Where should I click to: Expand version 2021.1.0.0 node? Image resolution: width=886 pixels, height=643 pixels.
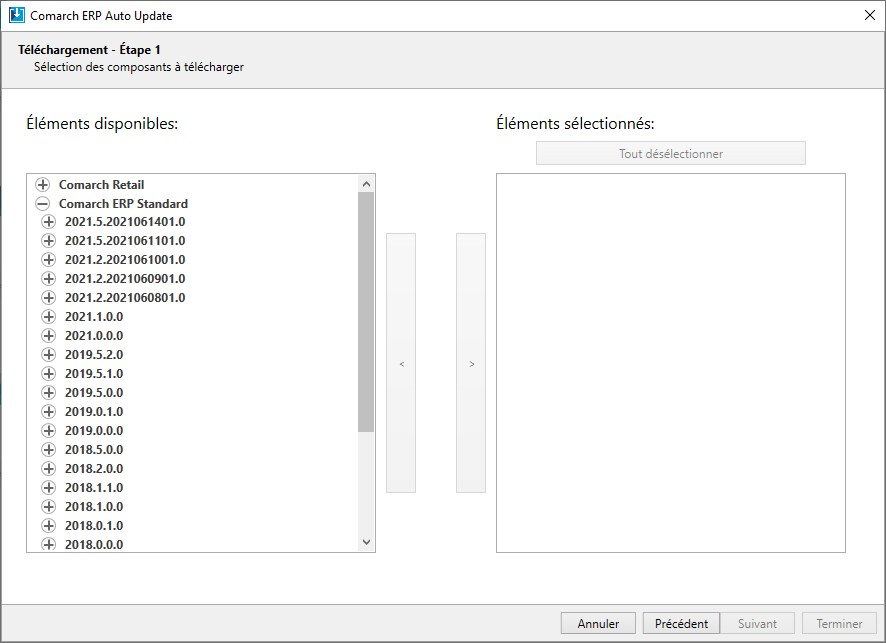(x=49, y=317)
